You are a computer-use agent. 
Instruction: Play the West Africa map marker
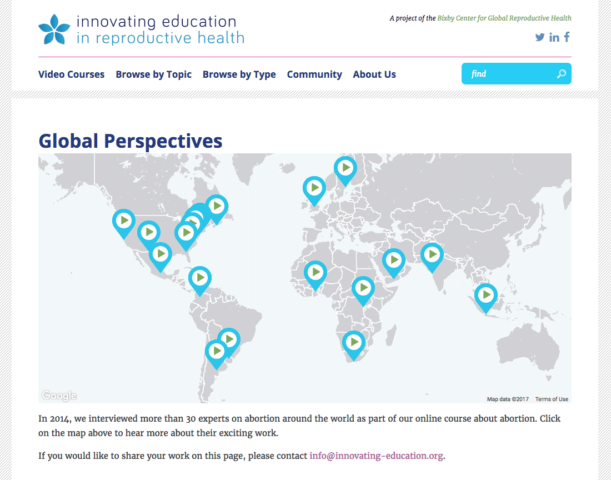[x=315, y=276]
